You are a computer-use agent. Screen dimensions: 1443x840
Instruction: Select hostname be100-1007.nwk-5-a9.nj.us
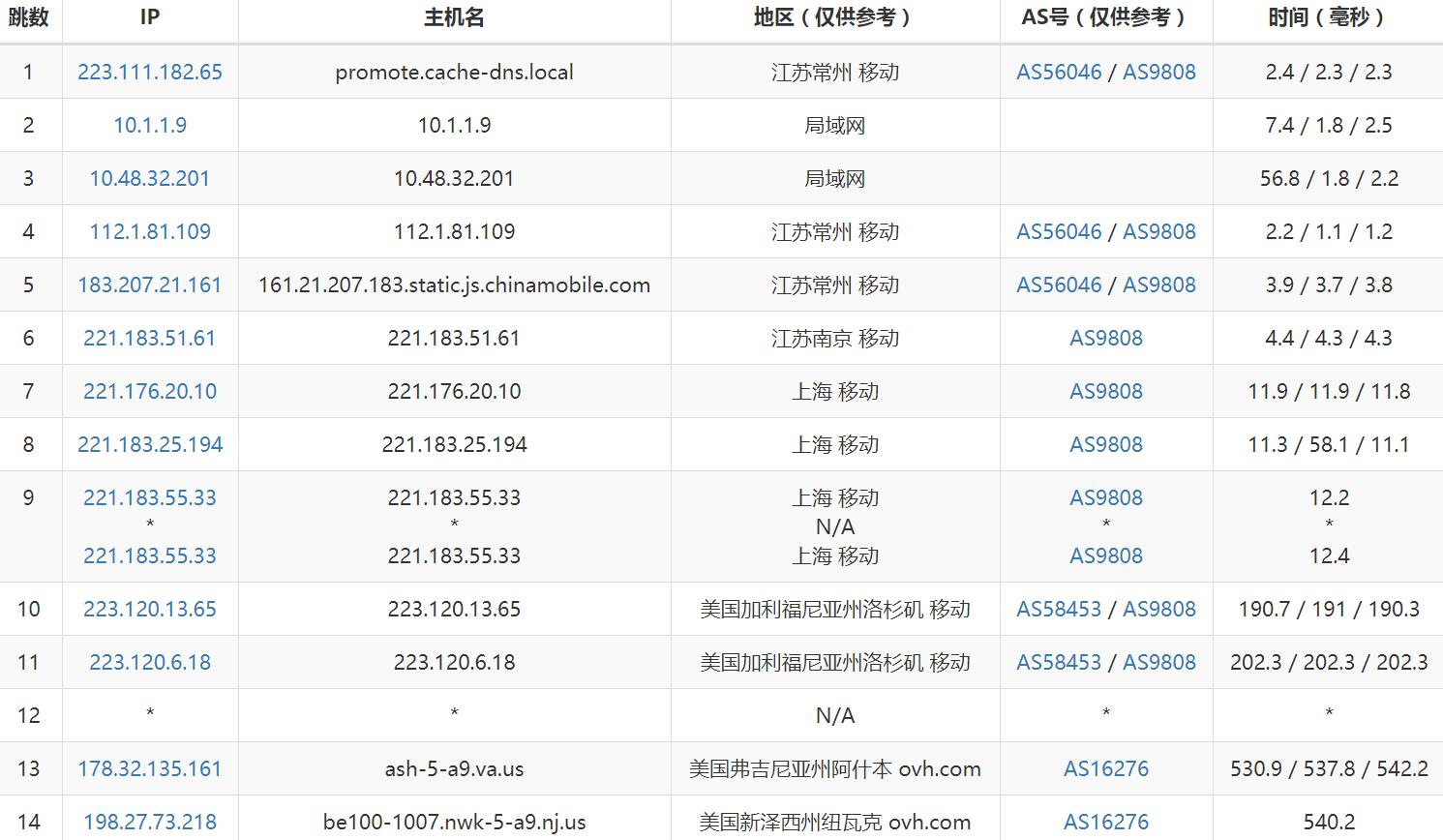pyautogui.click(x=454, y=822)
